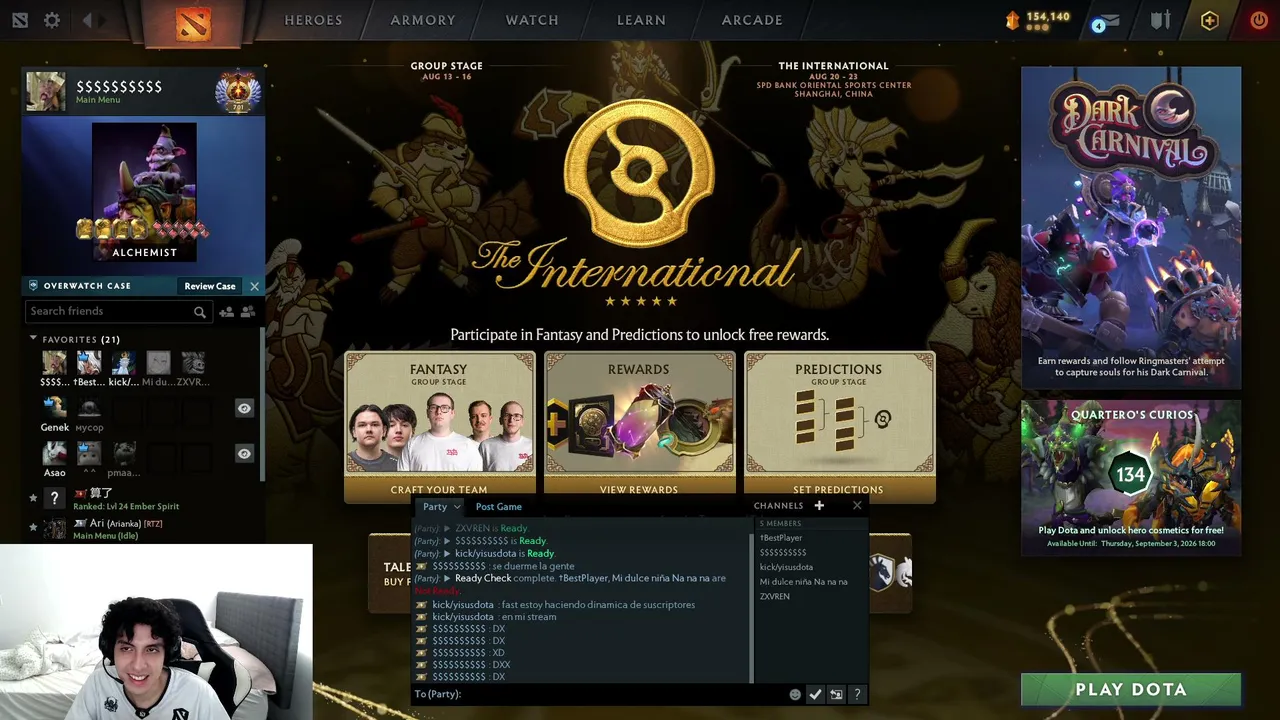Toggle the eye icon on Genek's row

tap(244, 408)
